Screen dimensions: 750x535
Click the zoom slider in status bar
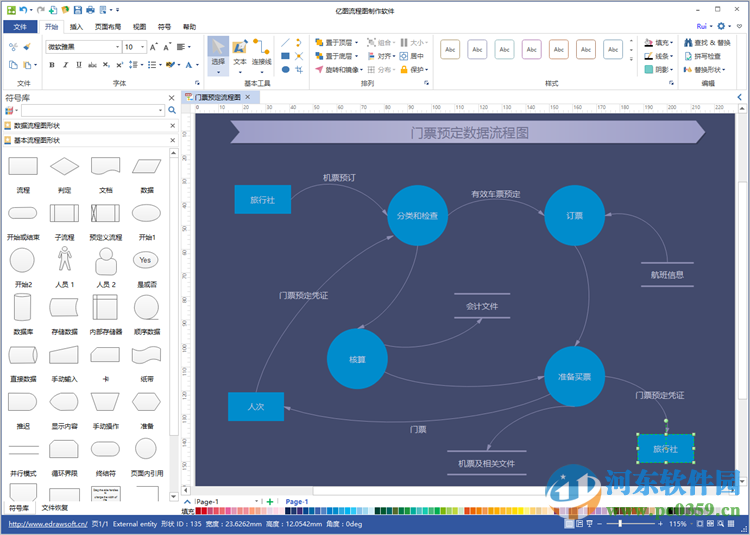click(x=629, y=524)
